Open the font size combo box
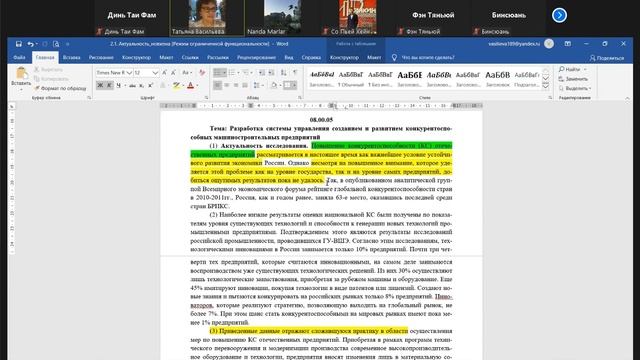The image size is (640, 360). click(146, 73)
